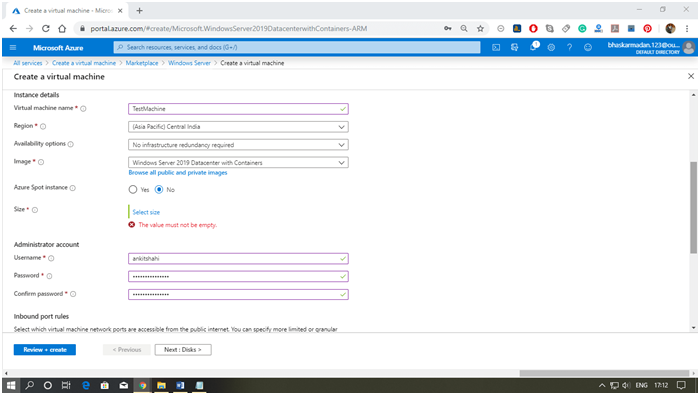Open Grammarly extension icon
The image size is (700, 395).
[x=582, y=29]
